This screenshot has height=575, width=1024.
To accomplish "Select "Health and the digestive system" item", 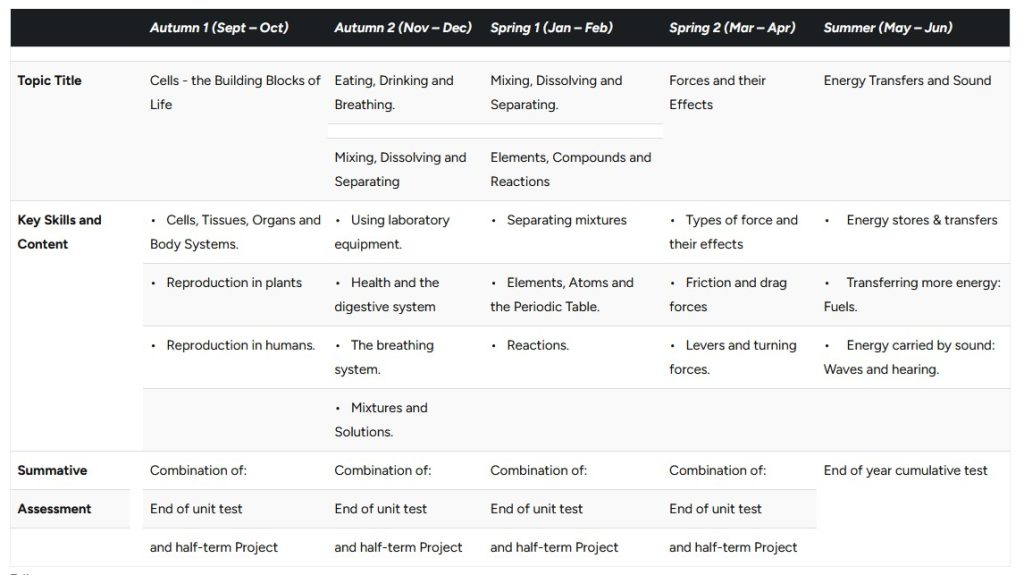I will pyautogui.click(x=387, y=295).
